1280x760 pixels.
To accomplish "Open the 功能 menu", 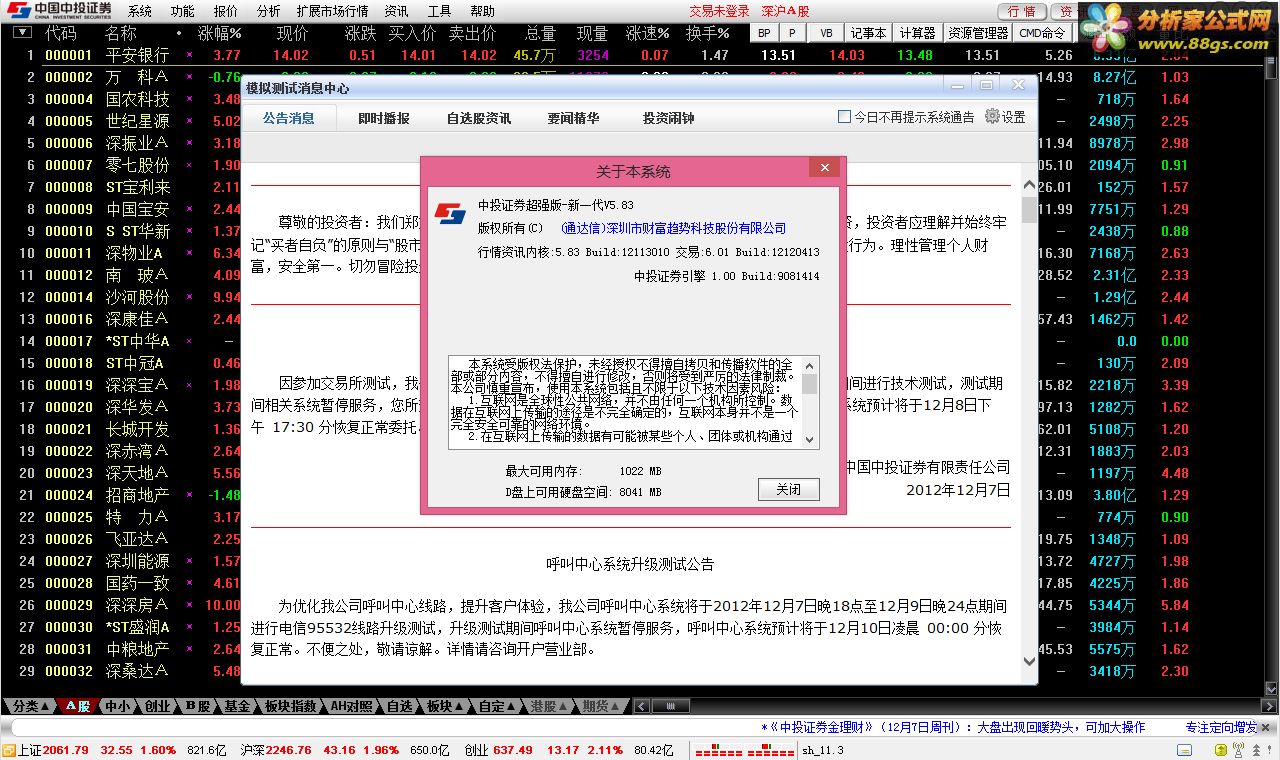I will click(182, 11).
